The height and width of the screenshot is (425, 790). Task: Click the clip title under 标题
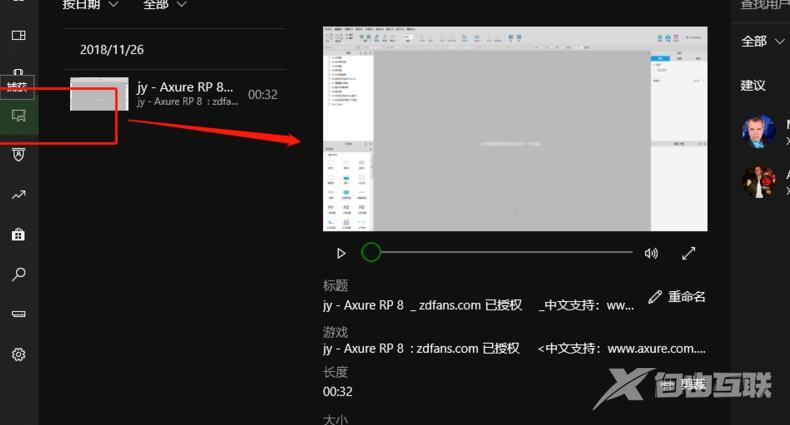pyautogui.click(x=478, y=305)
